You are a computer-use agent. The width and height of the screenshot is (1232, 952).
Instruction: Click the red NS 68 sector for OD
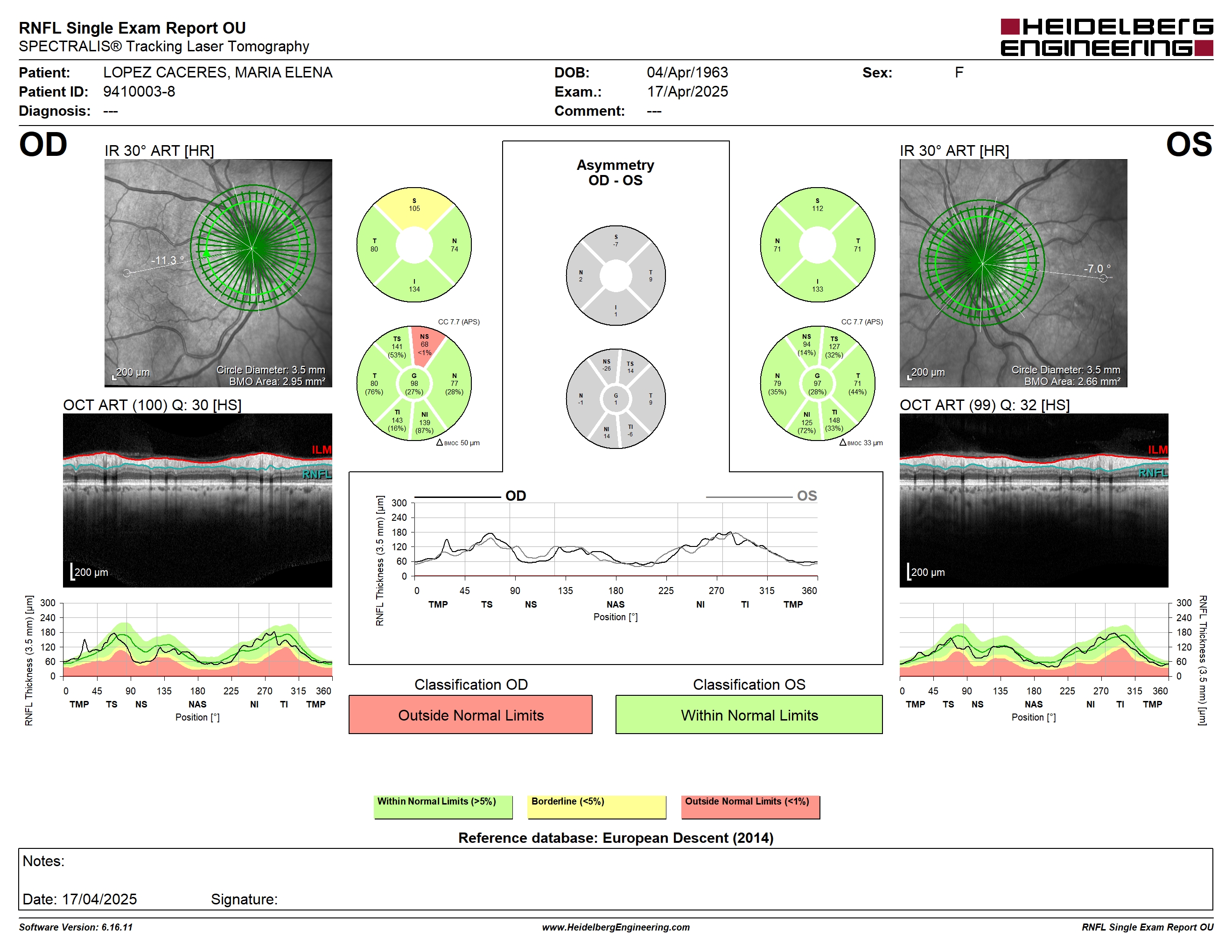click(425, 345)
